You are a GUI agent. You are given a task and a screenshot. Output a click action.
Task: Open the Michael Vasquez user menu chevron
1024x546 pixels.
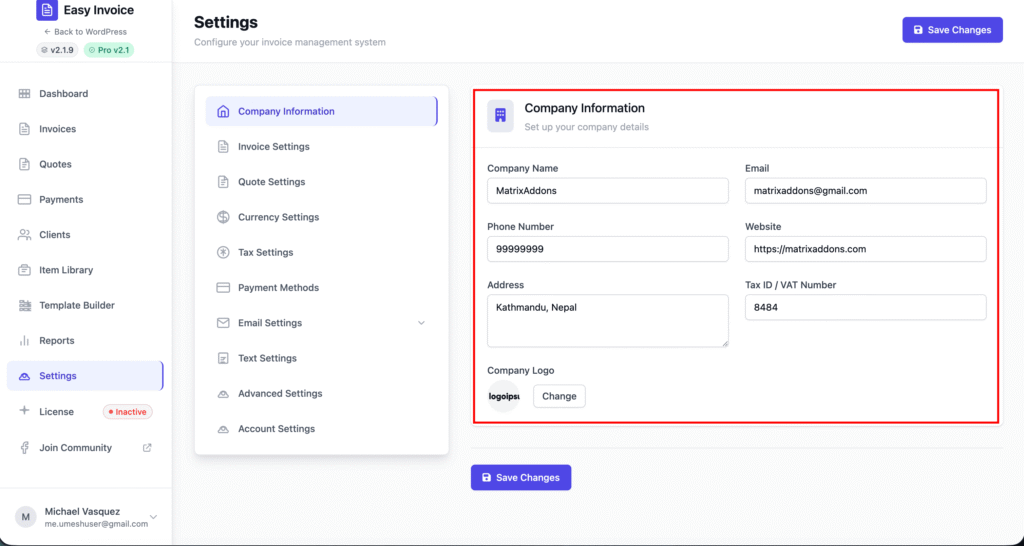click(153, 517)
